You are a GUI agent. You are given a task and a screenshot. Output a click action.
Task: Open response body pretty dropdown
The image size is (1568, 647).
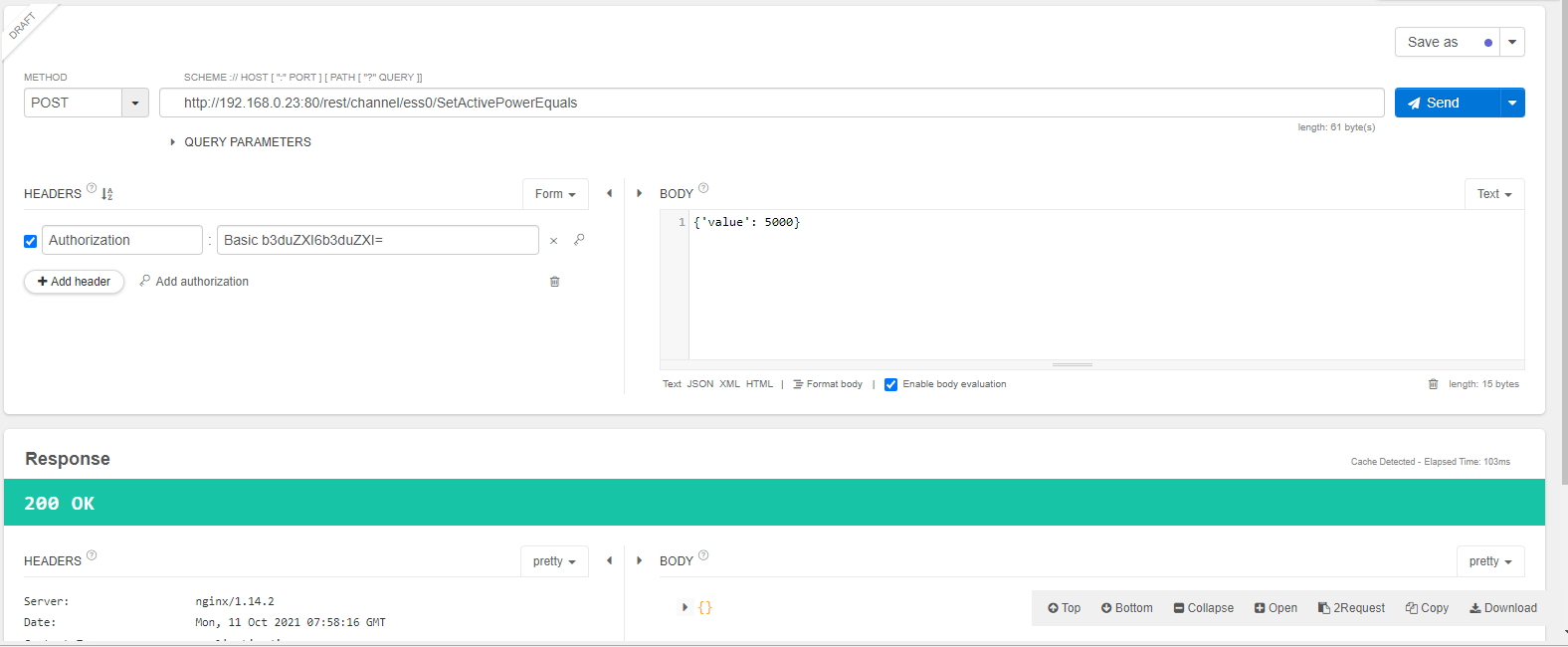click(1490, 561)
